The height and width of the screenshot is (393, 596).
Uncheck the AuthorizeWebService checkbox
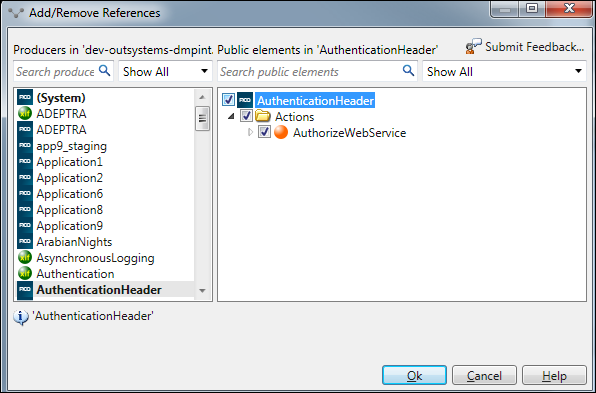pyautogui.click(x=265, y=132)
